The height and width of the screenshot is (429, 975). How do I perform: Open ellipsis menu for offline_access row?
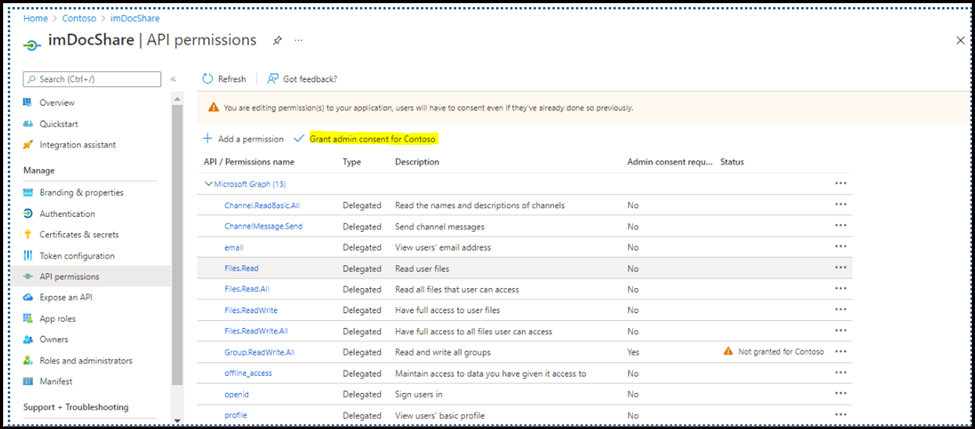point(841,372)
